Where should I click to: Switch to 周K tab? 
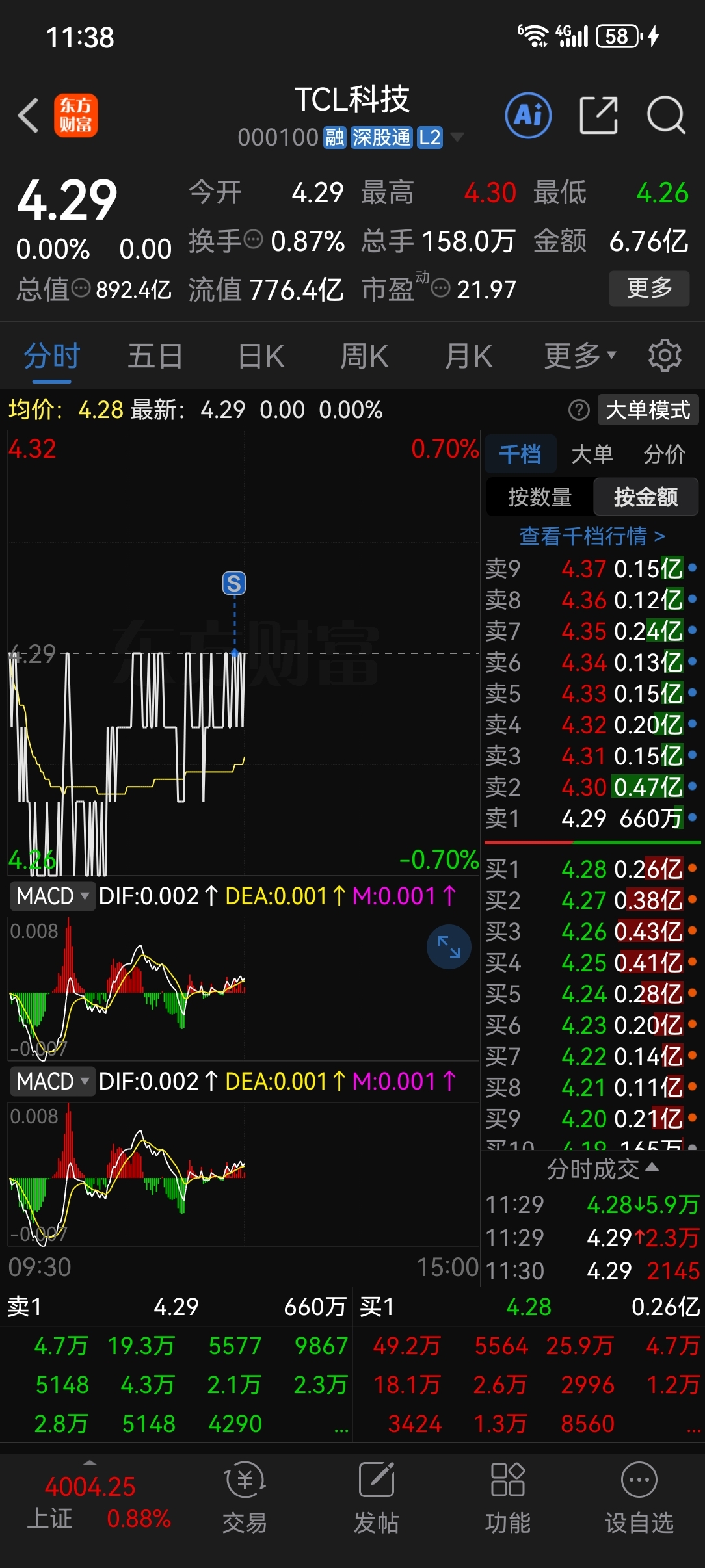tap(364, 356)
